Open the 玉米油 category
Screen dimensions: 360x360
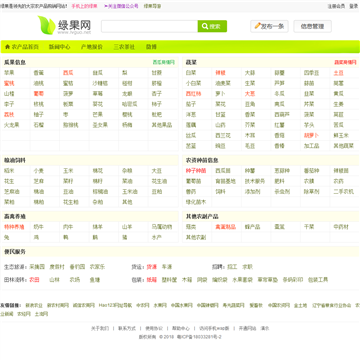point(130,192)
